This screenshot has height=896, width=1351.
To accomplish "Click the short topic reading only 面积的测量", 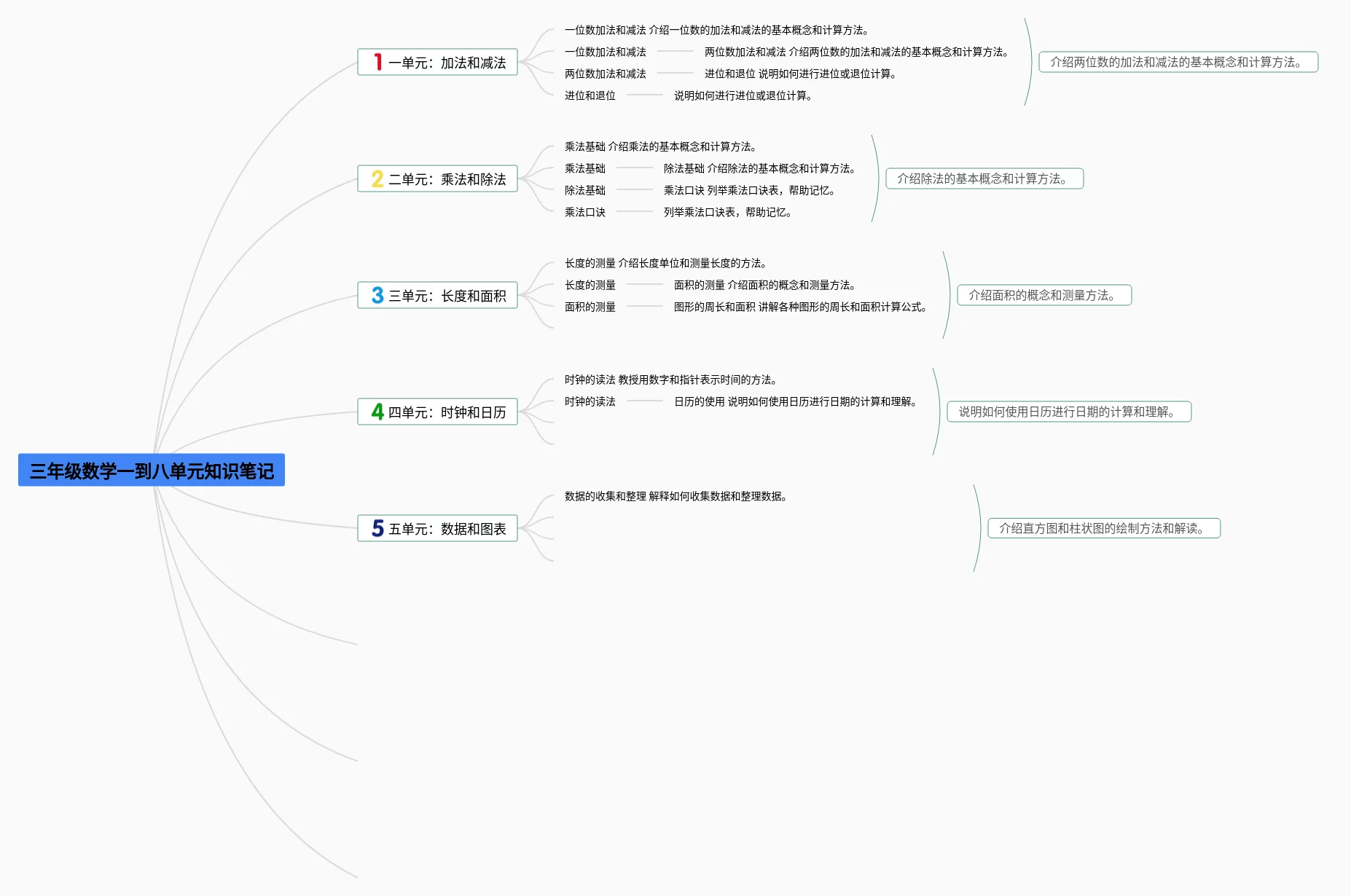I will (590, 307).
